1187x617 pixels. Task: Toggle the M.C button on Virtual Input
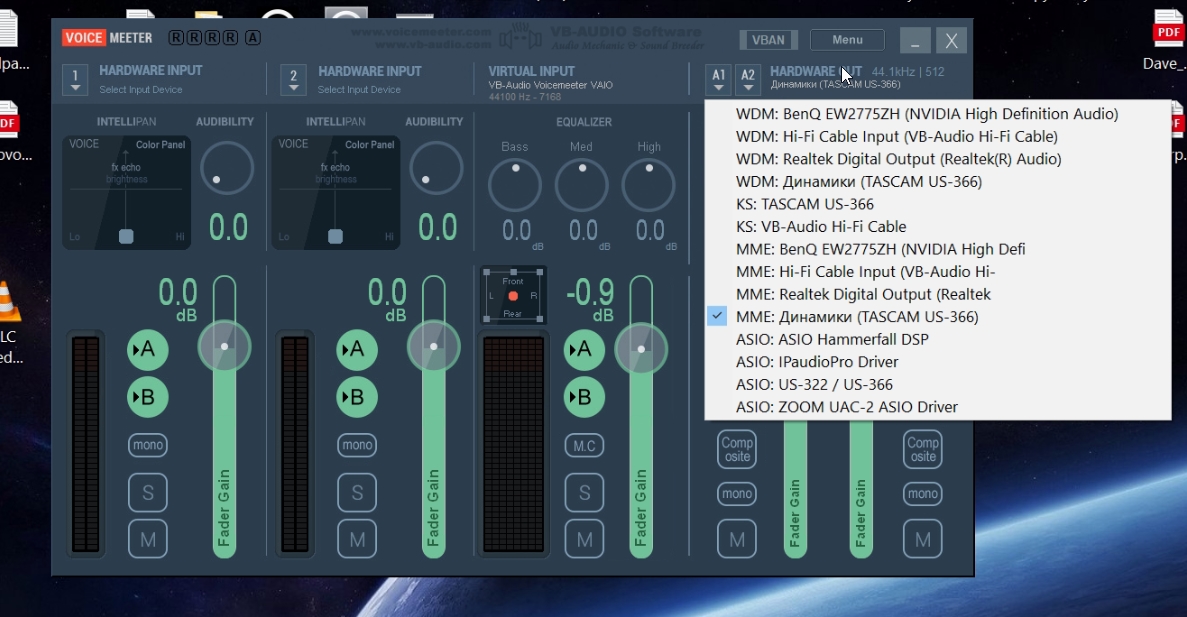point(584,445)
